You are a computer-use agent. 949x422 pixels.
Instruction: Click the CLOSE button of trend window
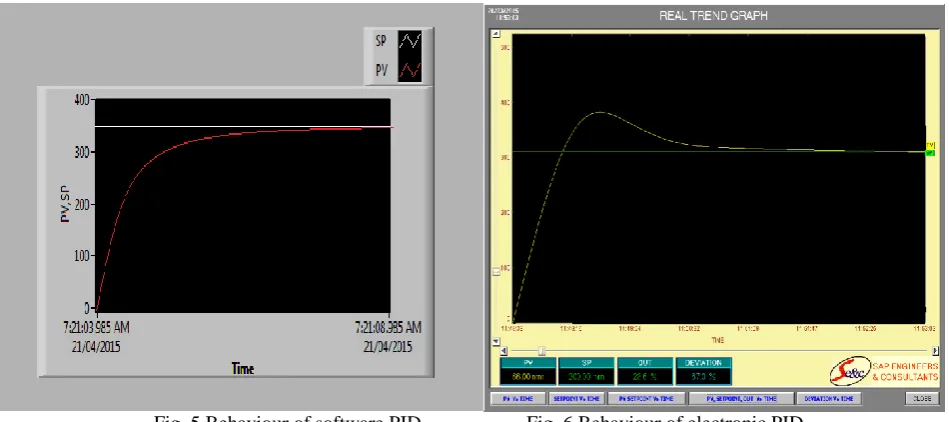(x=922, y=399)
